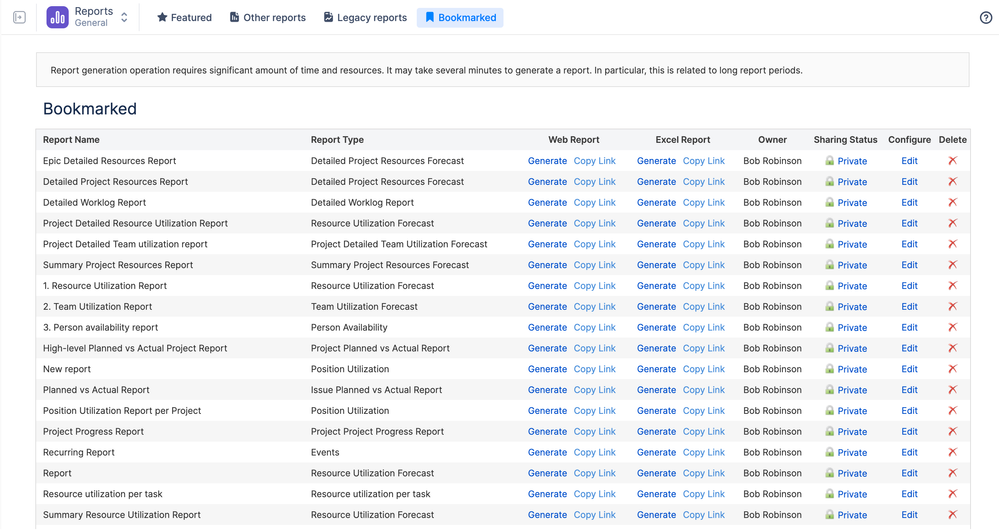Copy web report link for Detailed Project Resources Report
This screenshot has height=530, width=999.
(x=594, y=182)
